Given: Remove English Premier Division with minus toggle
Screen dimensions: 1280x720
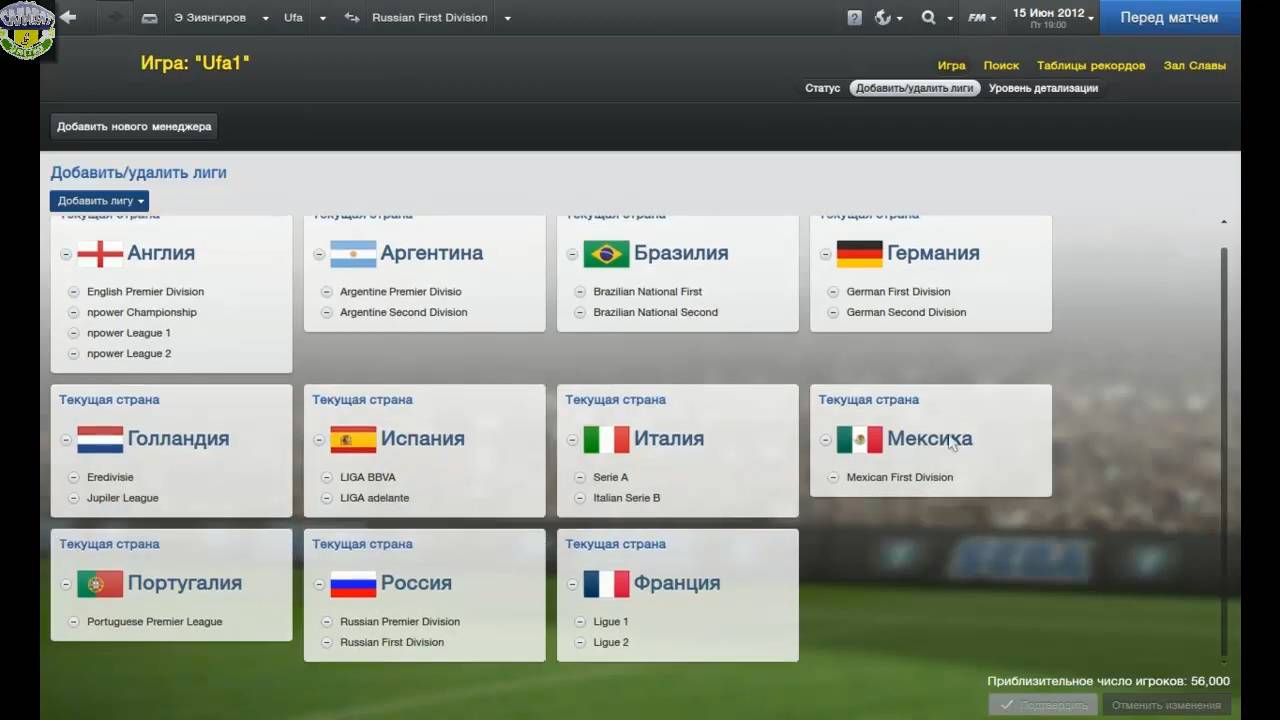Looking at the screenshot, I should (74, 292).
